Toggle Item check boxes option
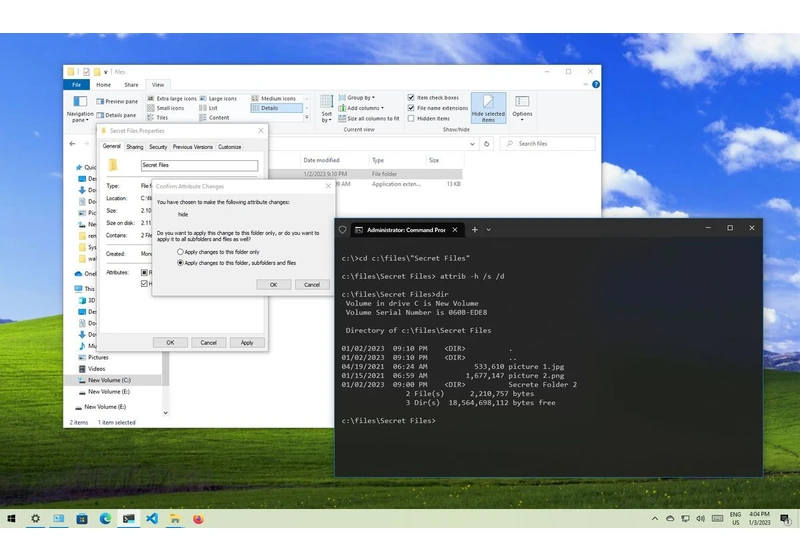 click(433, 97)
